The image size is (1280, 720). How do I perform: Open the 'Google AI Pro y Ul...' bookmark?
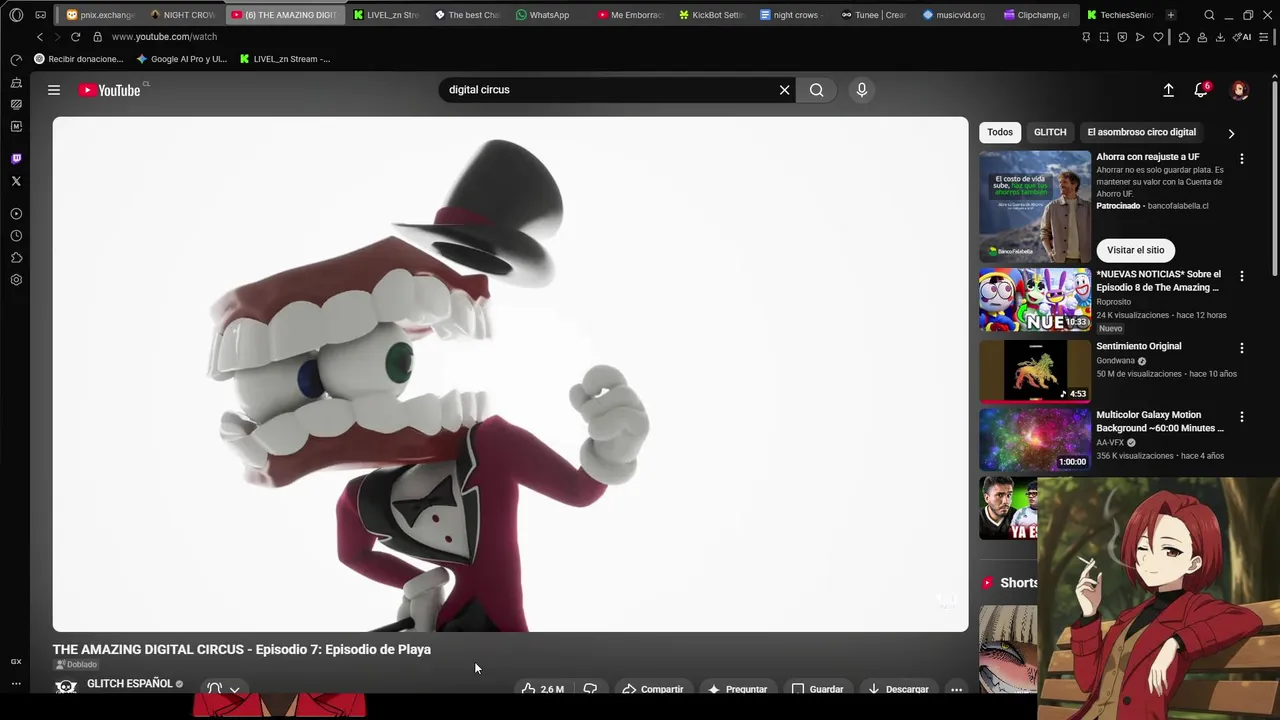[x=181, y=59]
